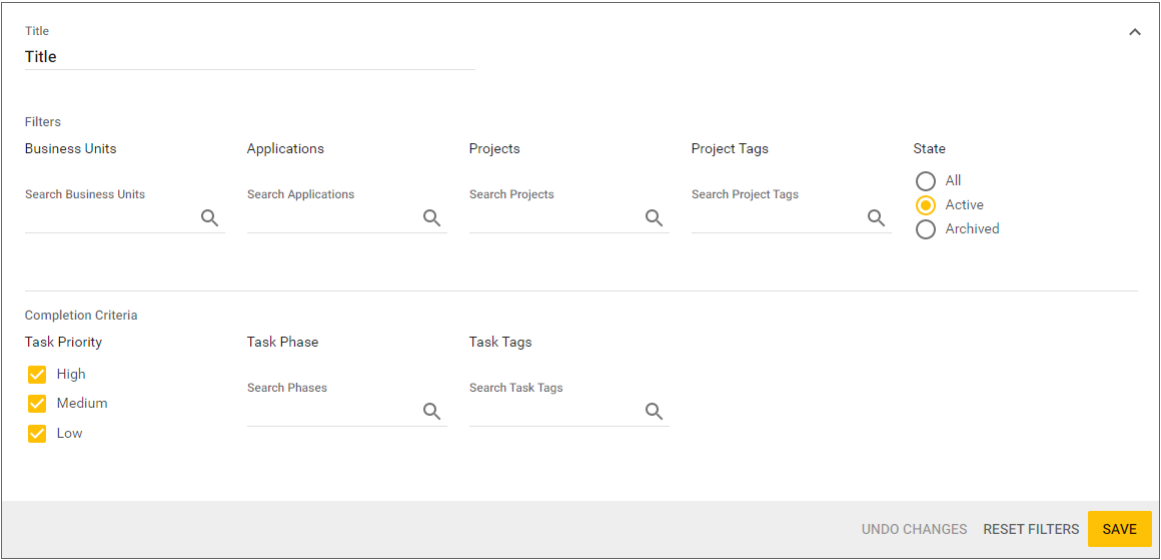Viewport: 1161px width, 560px height.
Task: Uncheck the Low task priority checkbox
Action: [x=37, y=433]
